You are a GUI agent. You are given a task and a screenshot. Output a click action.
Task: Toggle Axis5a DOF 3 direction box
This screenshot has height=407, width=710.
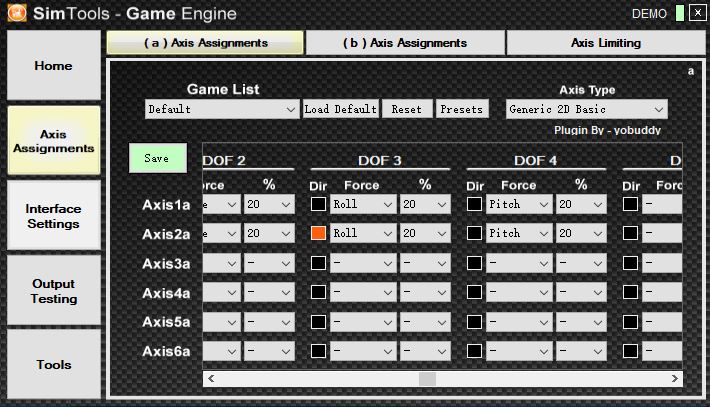pos(318,322)
